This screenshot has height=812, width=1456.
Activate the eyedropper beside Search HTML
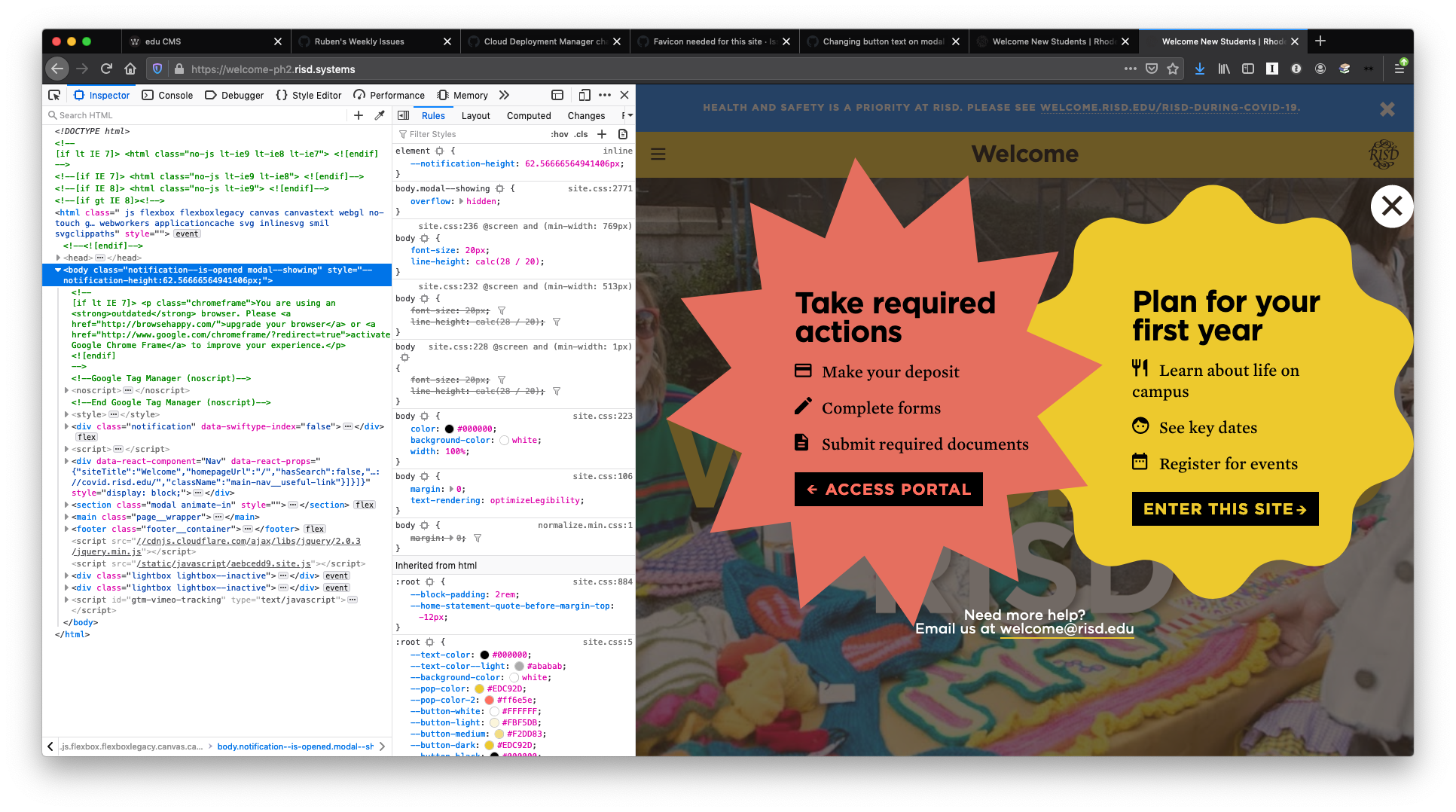pyautogui.click(x=379, y=115)
